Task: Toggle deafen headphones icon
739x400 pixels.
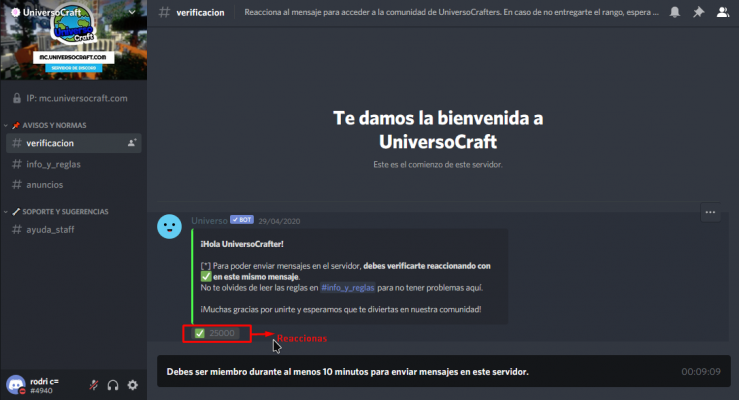Action: pyautogui.click(x=113, y=385)
